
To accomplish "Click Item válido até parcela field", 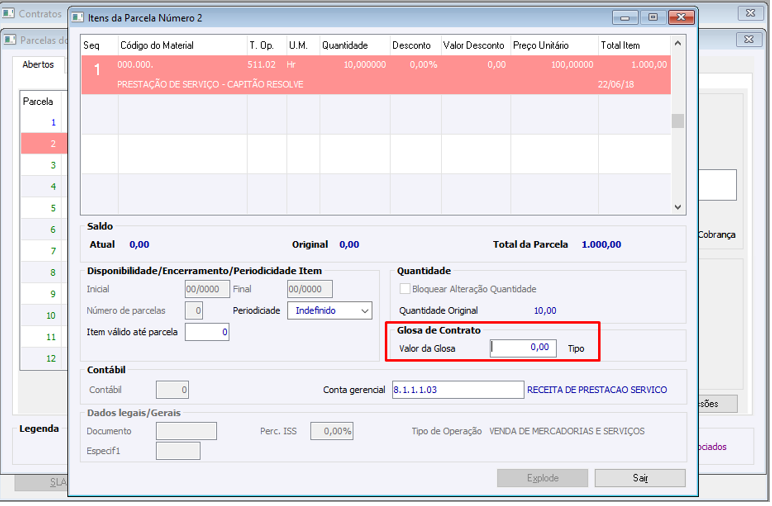I will 207,332.
